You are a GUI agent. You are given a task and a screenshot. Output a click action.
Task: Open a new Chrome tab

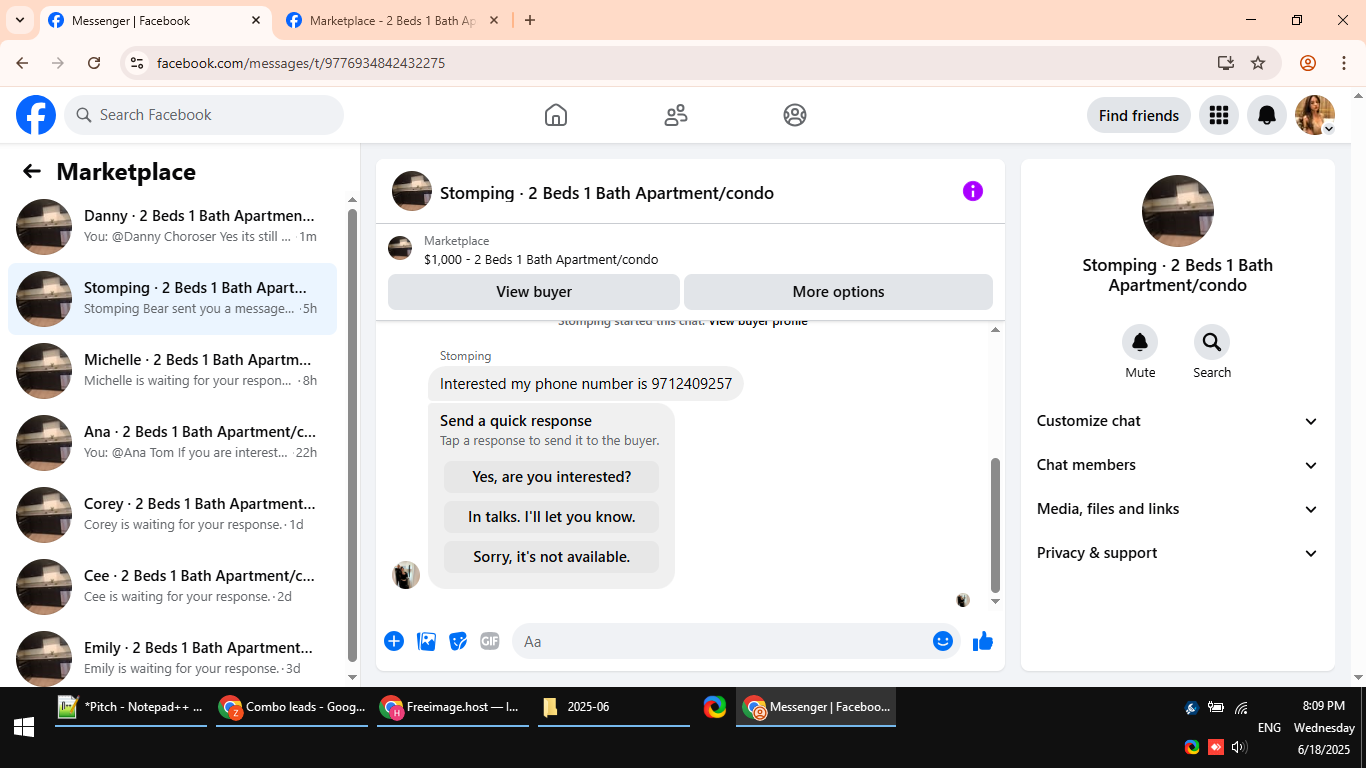(x=530, y=20)
